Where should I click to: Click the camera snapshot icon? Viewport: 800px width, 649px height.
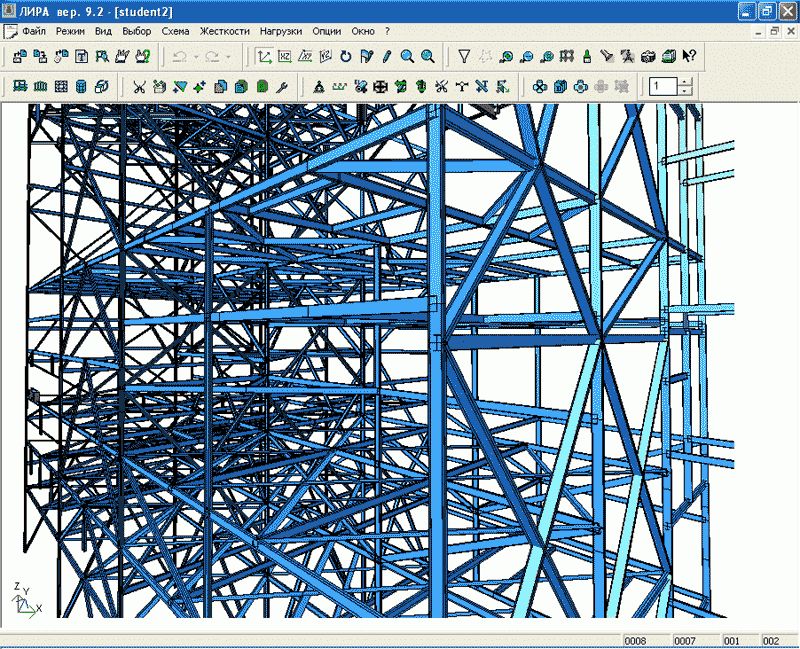[x=648, y=57]
